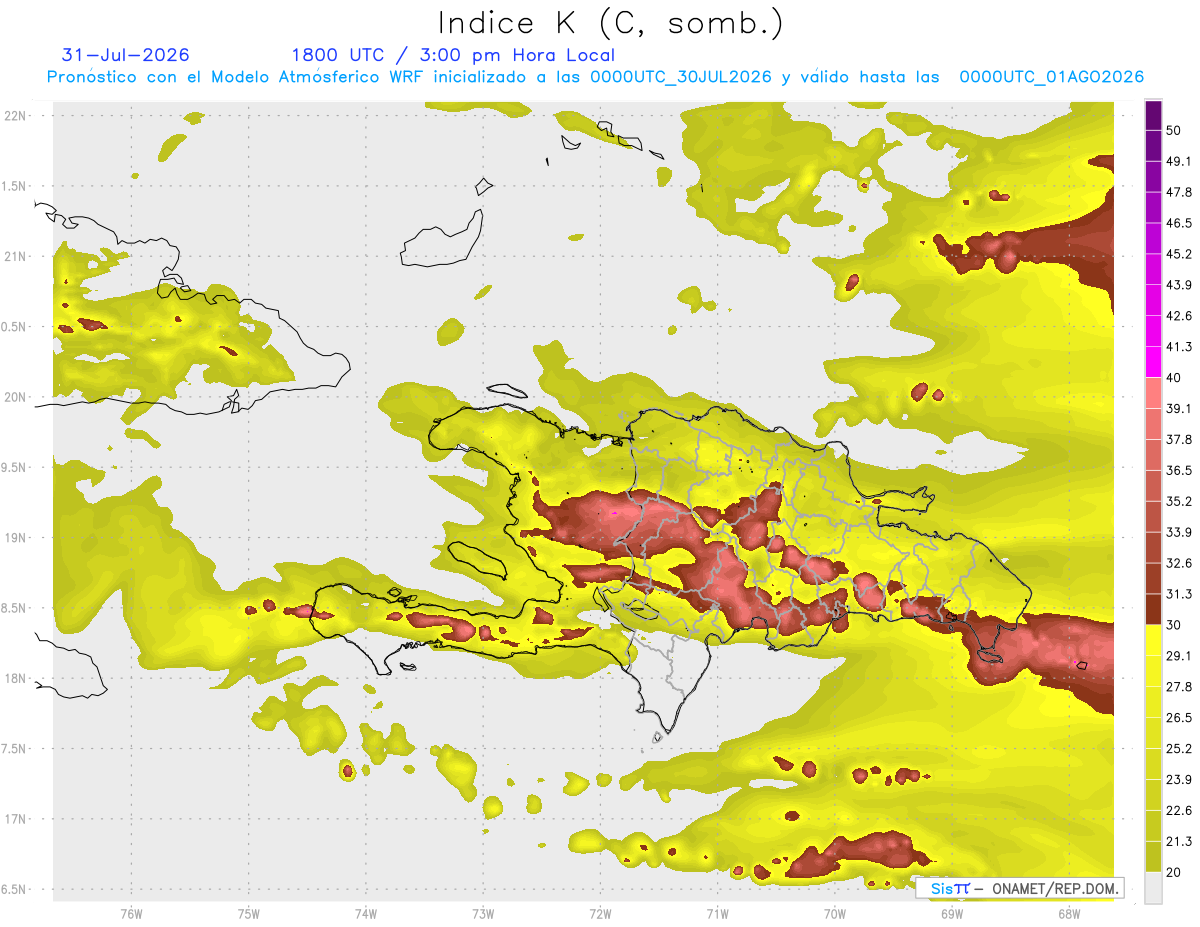1200x927 pixels.
Task: Click the colorbar value '41.3'
Action: (1179, 347)
